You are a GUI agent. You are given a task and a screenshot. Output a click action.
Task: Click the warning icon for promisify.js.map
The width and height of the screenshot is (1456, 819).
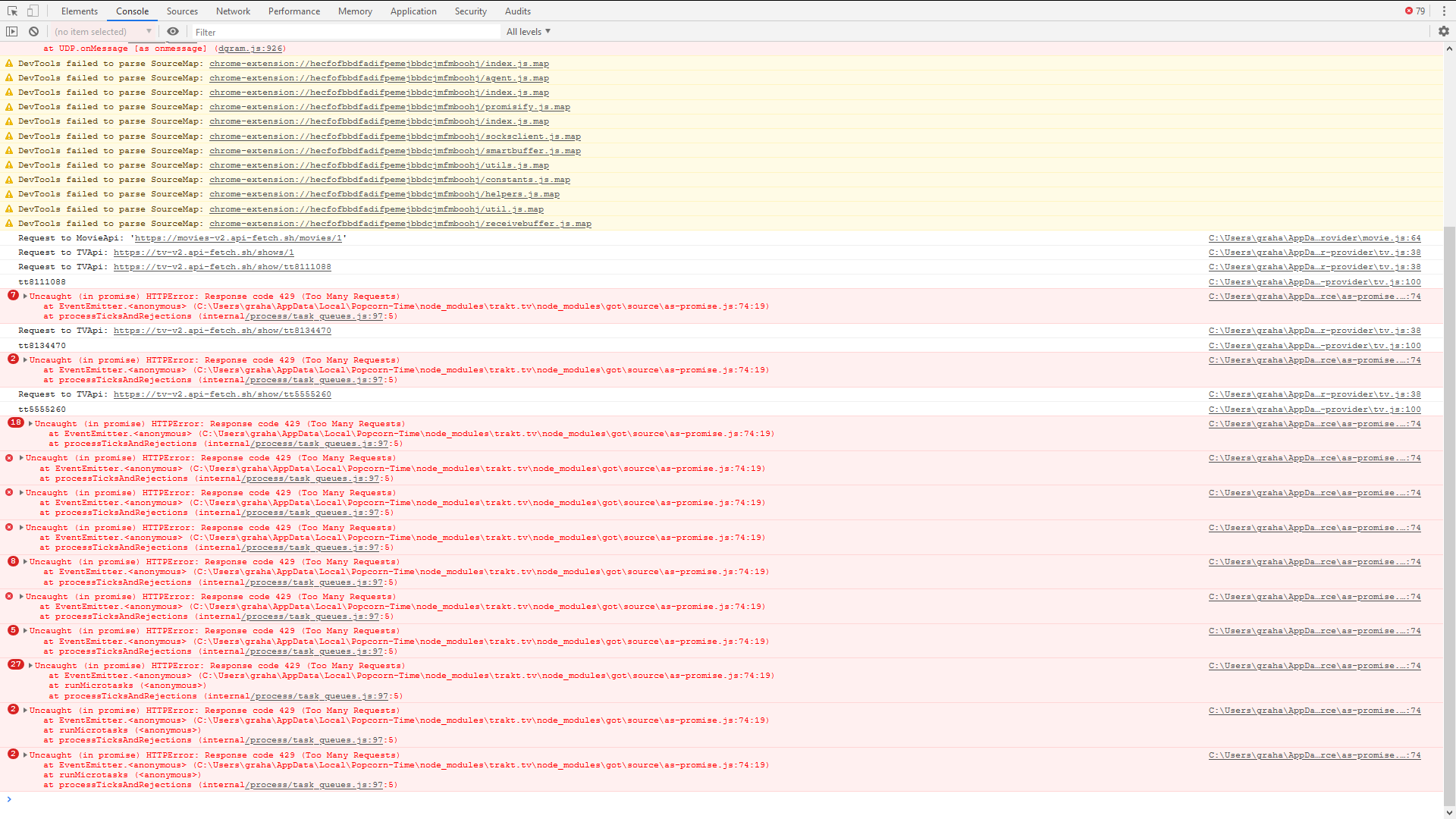(9, 107)
